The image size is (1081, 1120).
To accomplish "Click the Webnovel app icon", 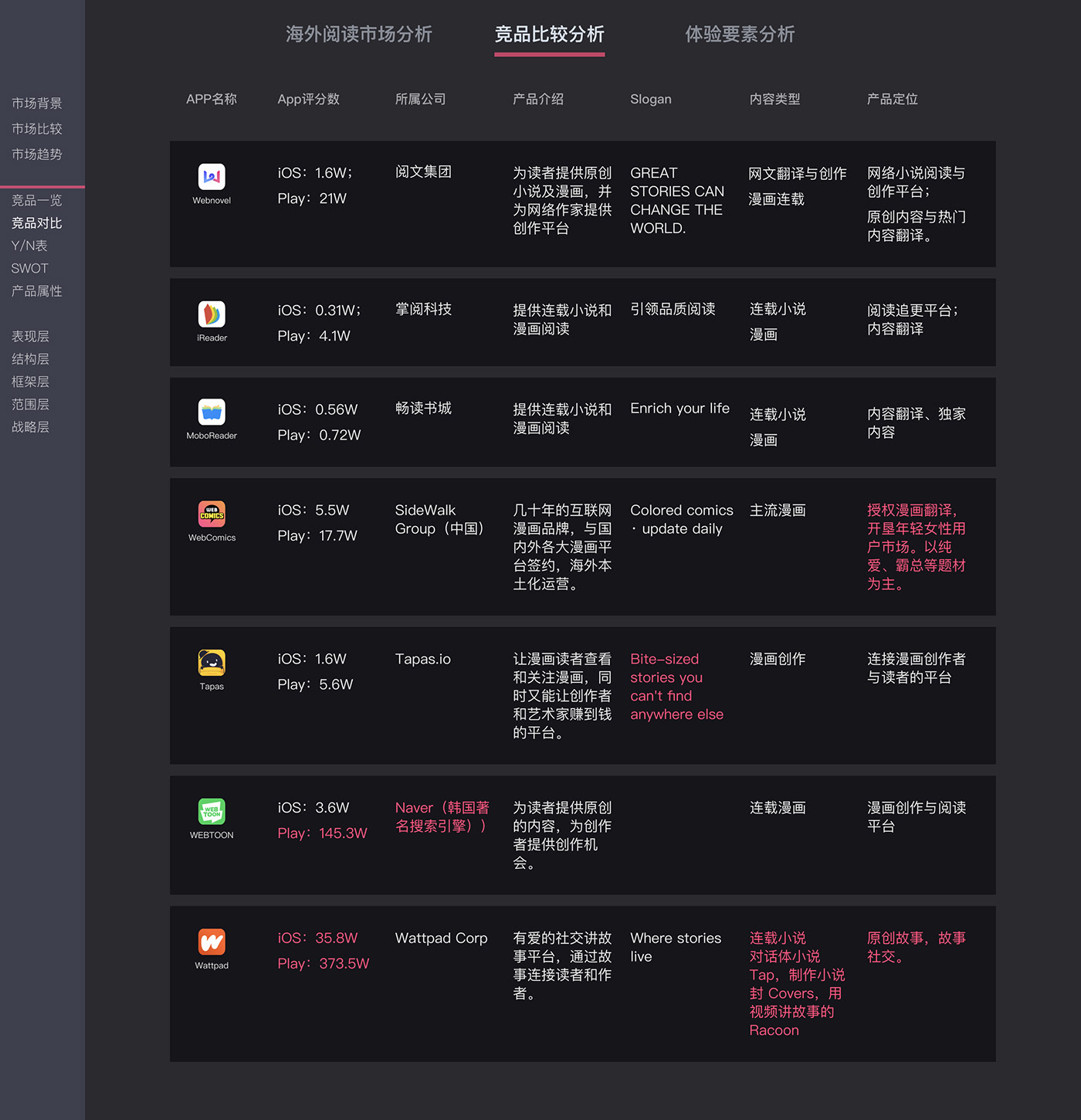I will [x=212, y=177].
